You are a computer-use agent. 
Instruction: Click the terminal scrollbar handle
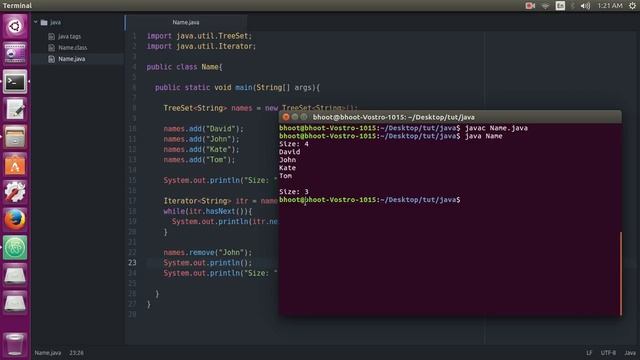pyautogui.click(x=621, y=273)
